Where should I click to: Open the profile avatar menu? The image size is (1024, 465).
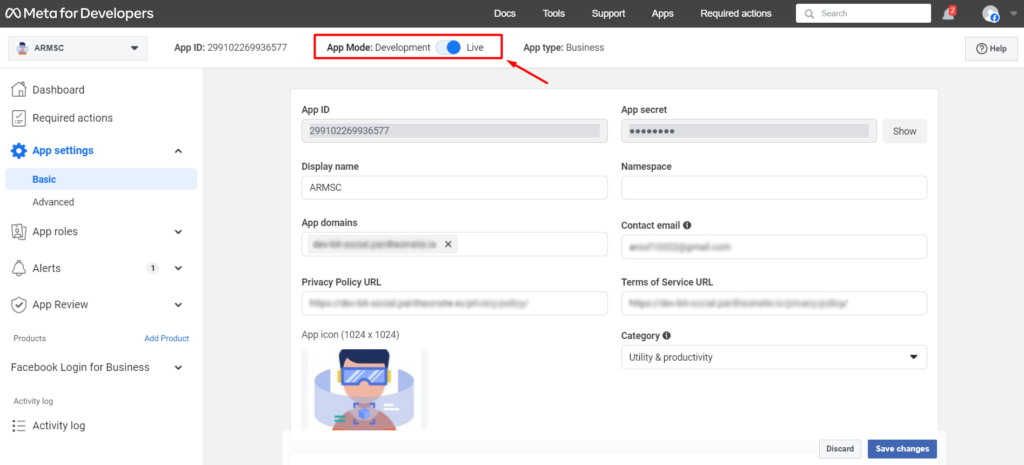(991, 14)
